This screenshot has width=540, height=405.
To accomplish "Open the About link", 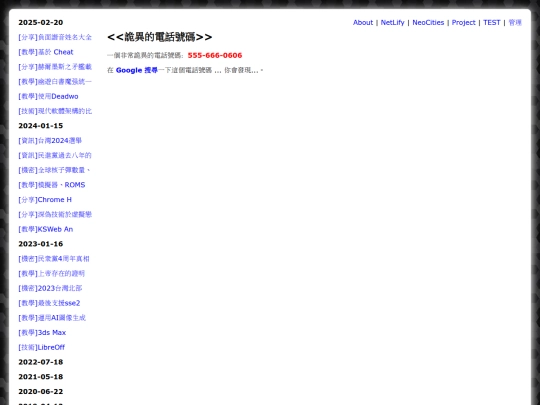I will click(363, 22).
